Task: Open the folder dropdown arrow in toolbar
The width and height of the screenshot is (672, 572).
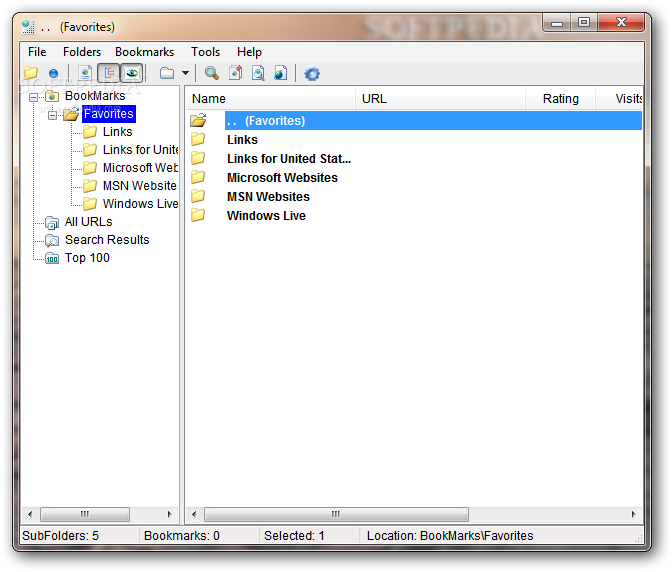Action: pyautogui.click(x=185, y=73)
